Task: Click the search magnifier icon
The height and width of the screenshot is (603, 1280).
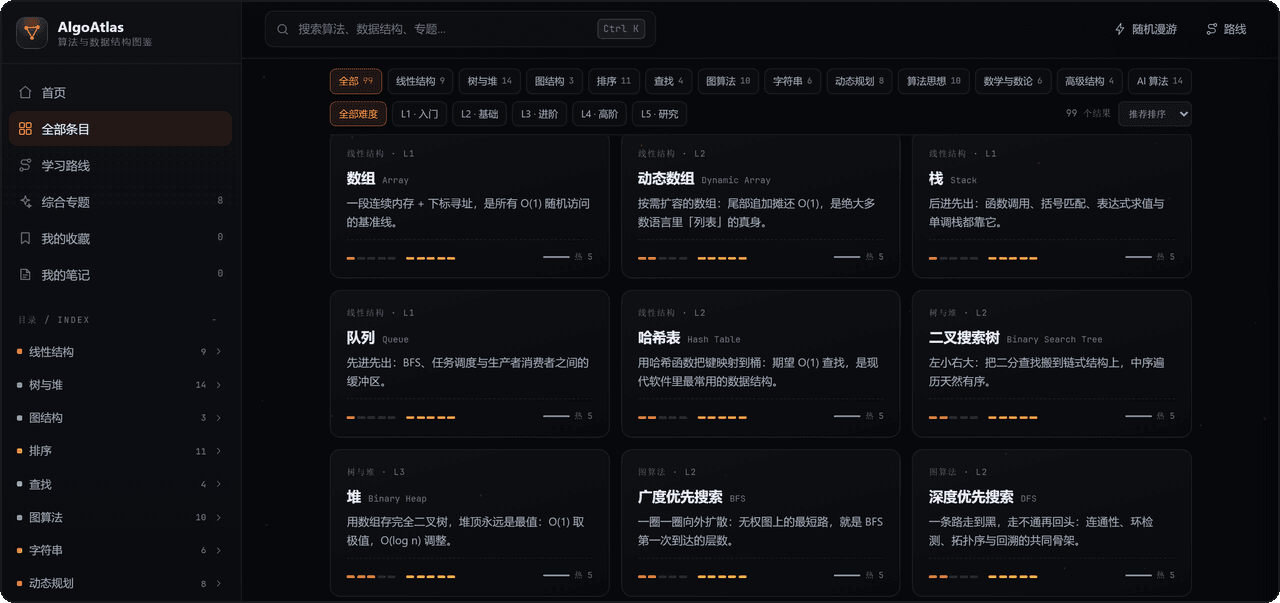Action: click(x=283, y=29)
